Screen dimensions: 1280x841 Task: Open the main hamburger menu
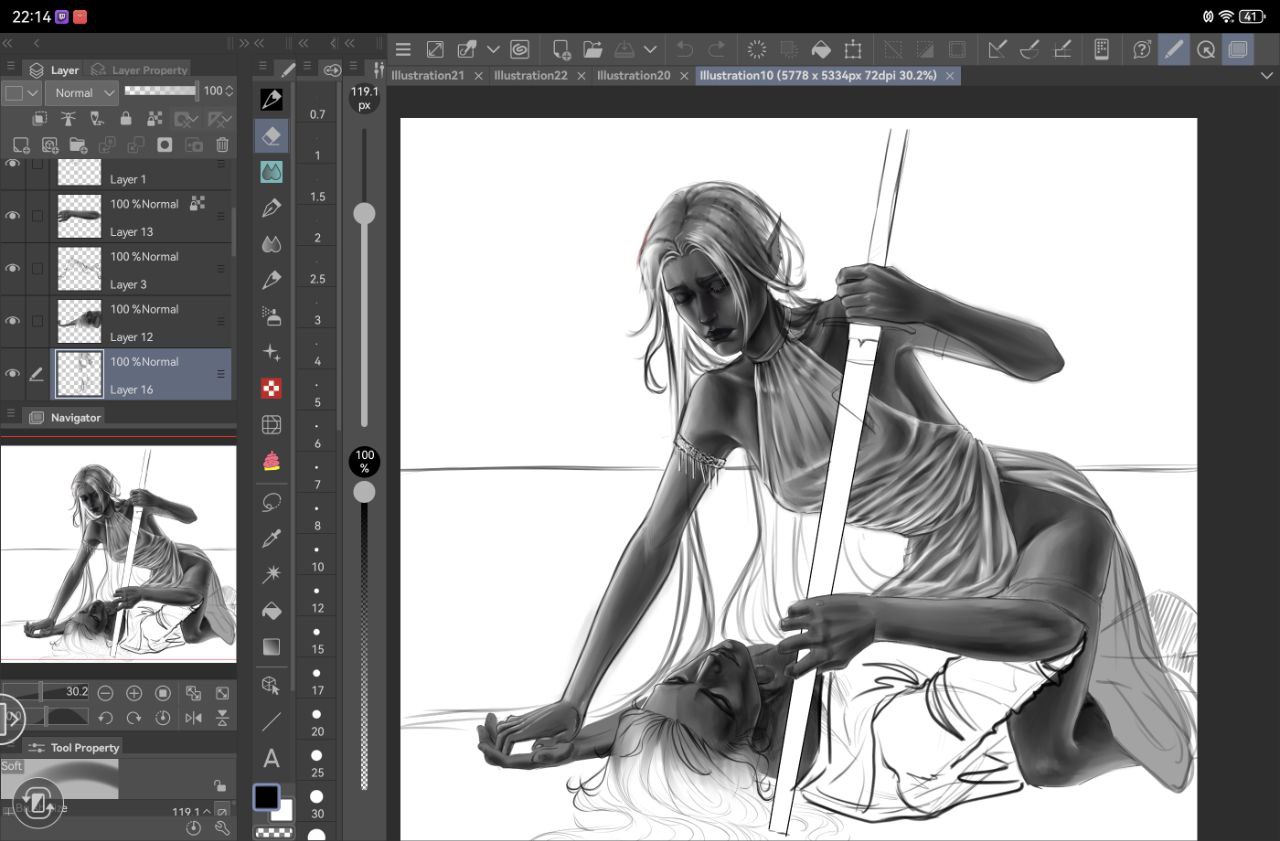(403, 49)
